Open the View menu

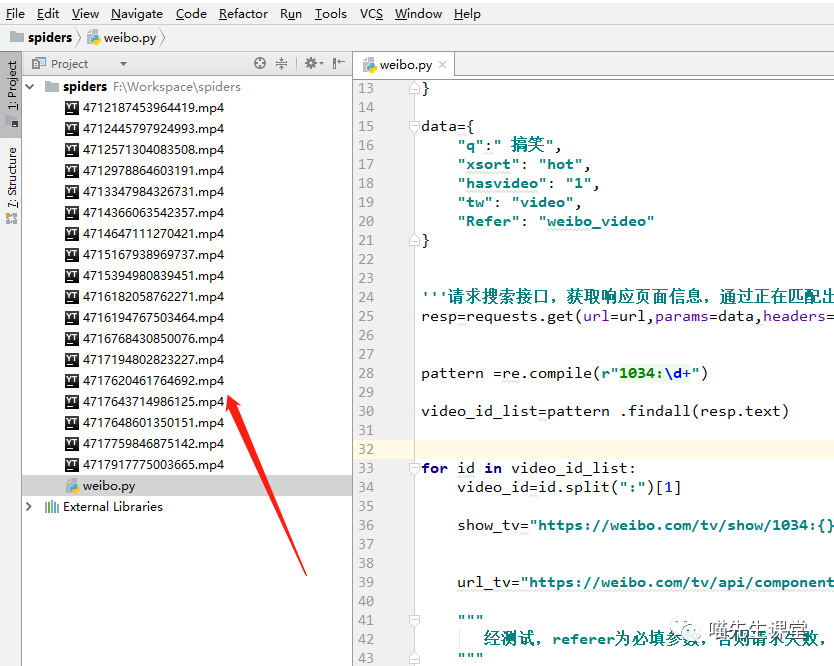(x=85, y=14)
